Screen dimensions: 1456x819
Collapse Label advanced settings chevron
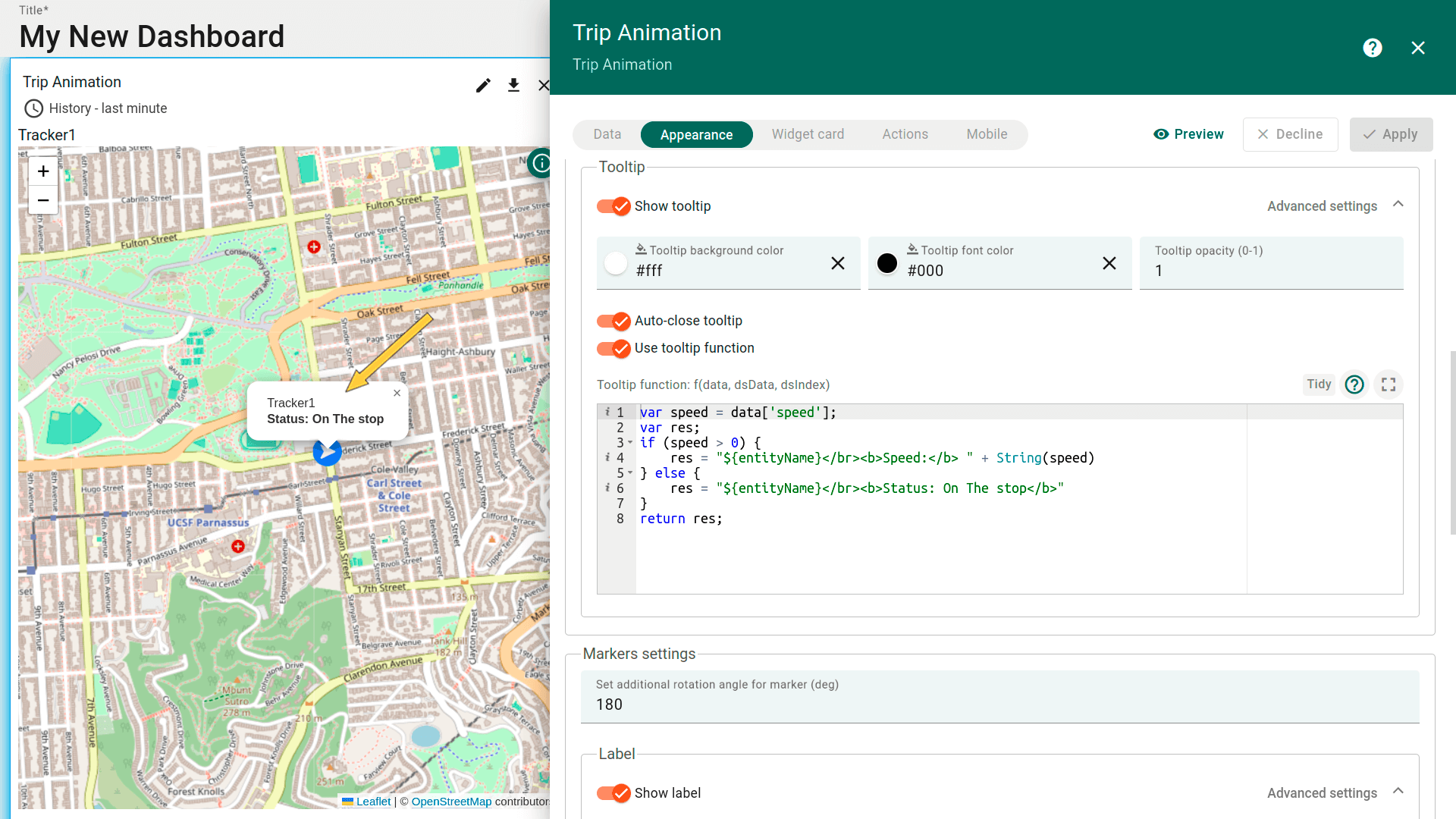point(1398,792)
